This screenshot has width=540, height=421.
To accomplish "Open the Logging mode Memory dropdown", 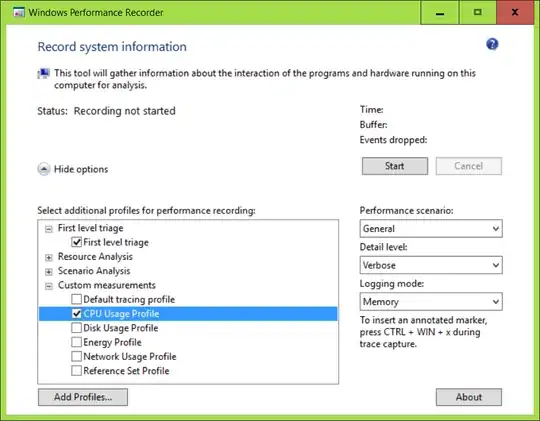I will 431,301.
